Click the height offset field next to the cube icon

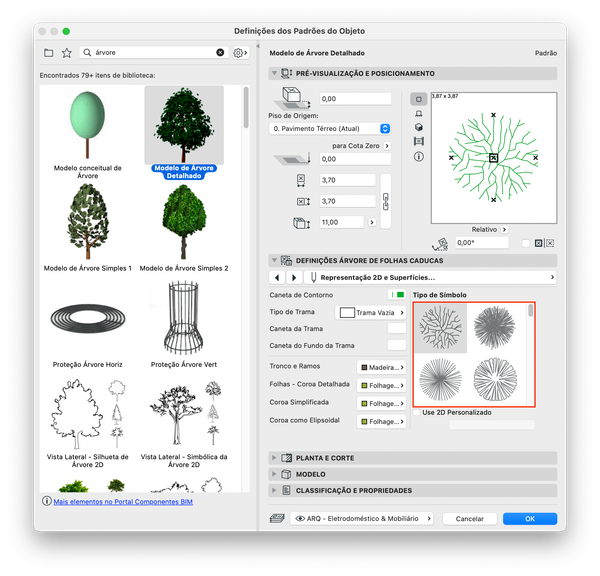point(355,99)
